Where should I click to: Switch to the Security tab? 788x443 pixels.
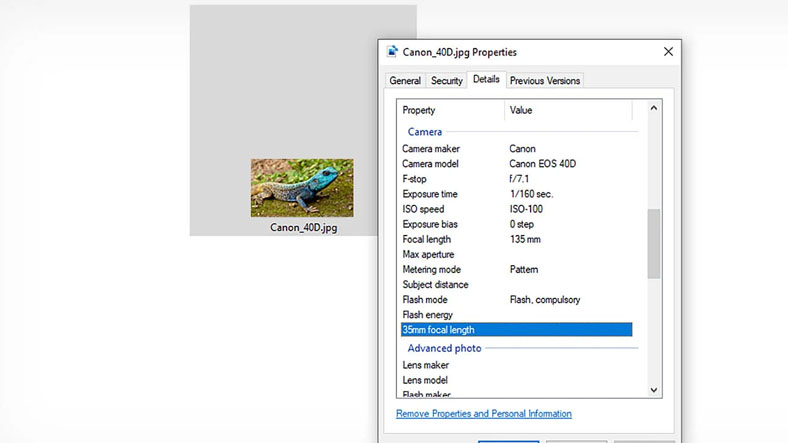[x=446, y=80]
